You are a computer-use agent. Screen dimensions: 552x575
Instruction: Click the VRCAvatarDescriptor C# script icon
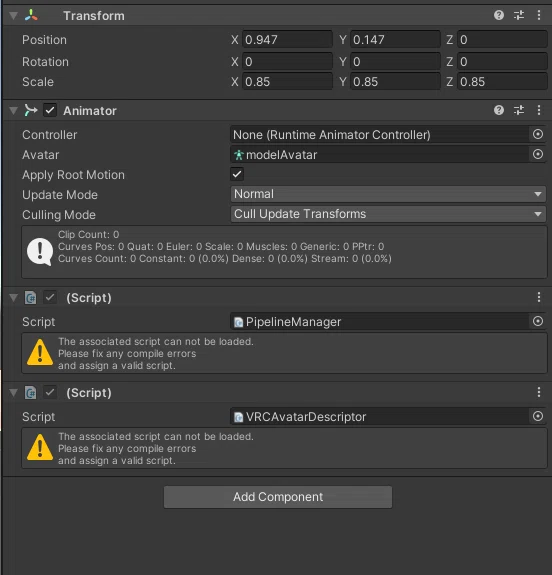(x=30, y=392)
